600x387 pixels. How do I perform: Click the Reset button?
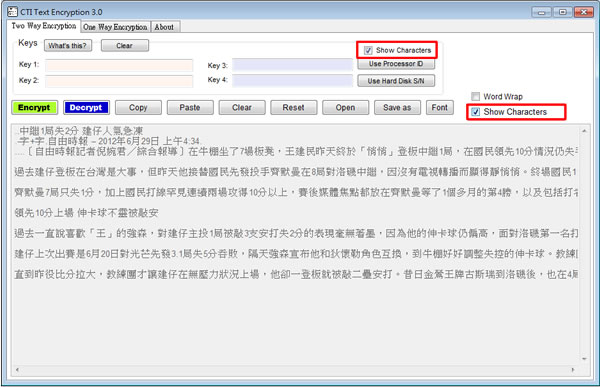(293, 108)
